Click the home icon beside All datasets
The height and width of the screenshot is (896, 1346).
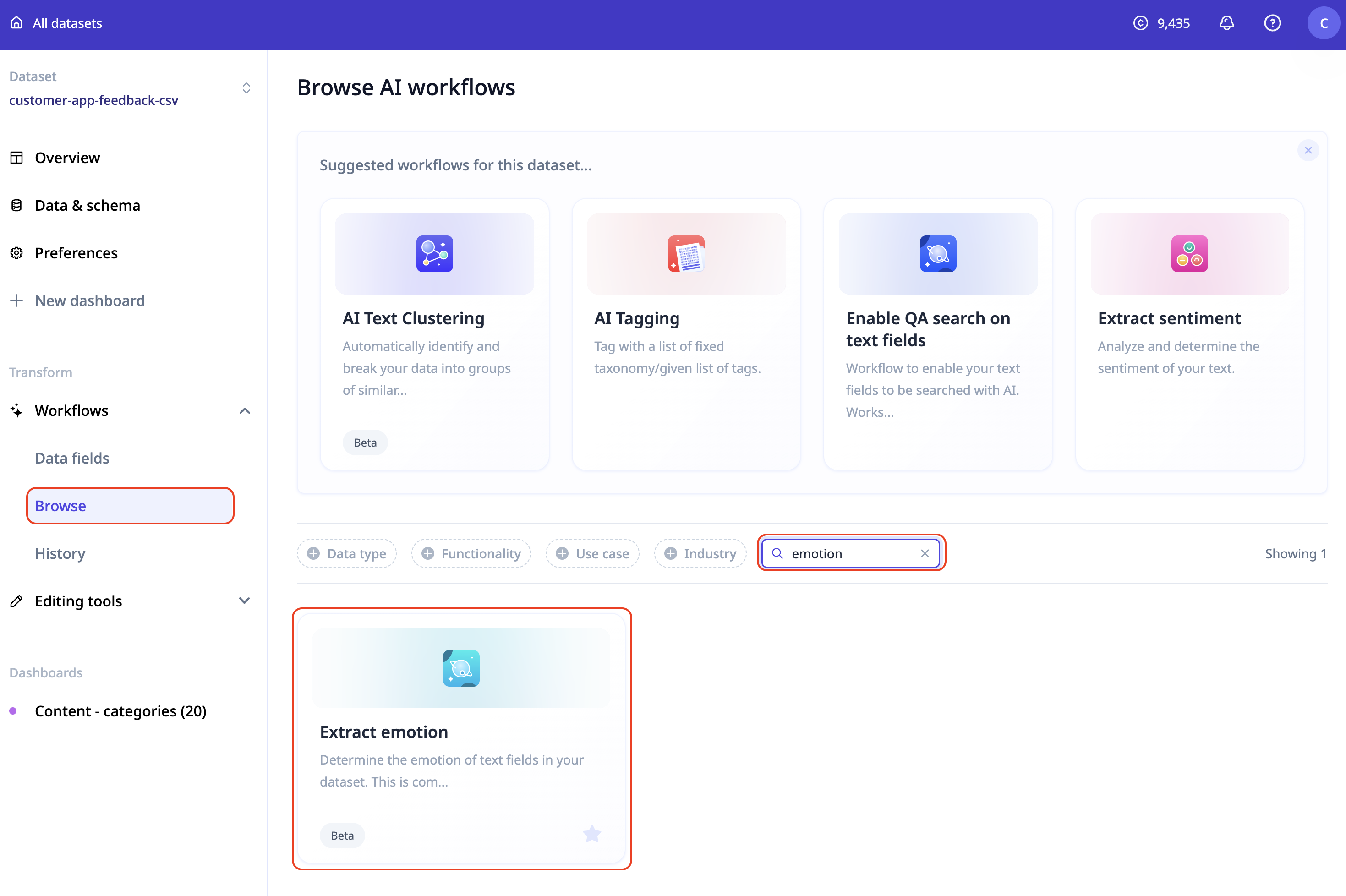pos(16,23)
